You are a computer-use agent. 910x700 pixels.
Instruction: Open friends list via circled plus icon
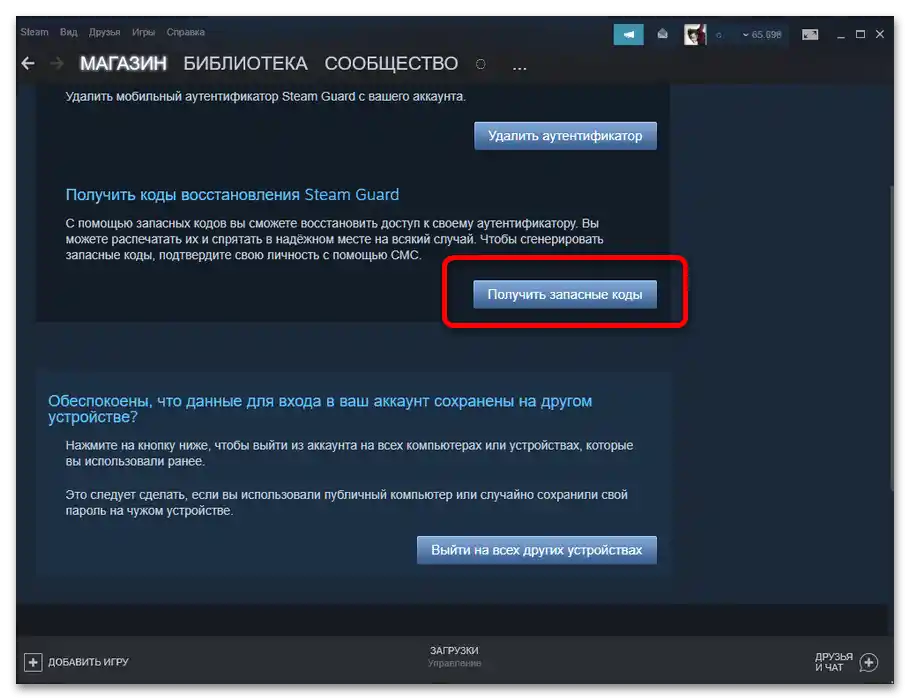tap(869, 662)
